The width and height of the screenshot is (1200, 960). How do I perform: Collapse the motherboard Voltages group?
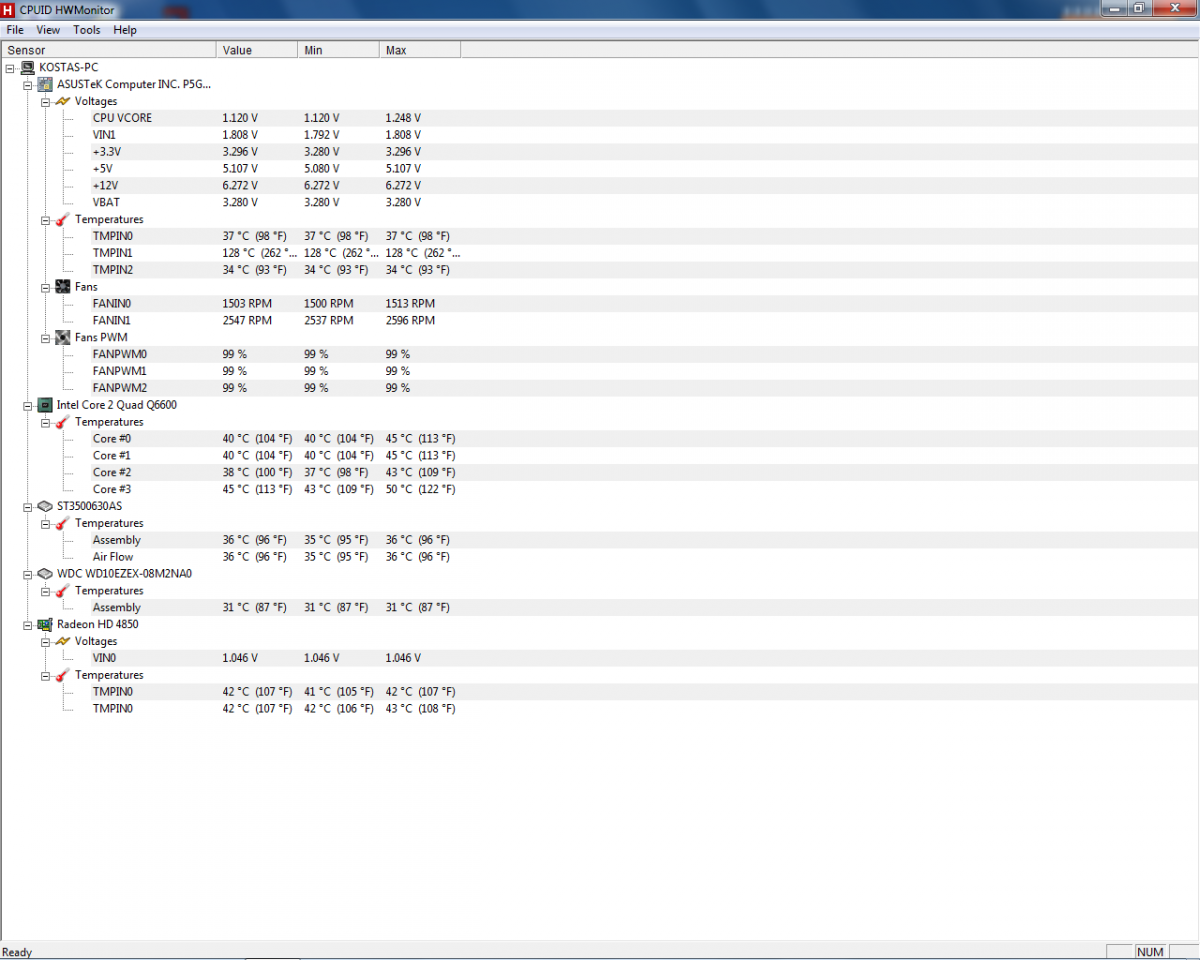coord(46,102)
